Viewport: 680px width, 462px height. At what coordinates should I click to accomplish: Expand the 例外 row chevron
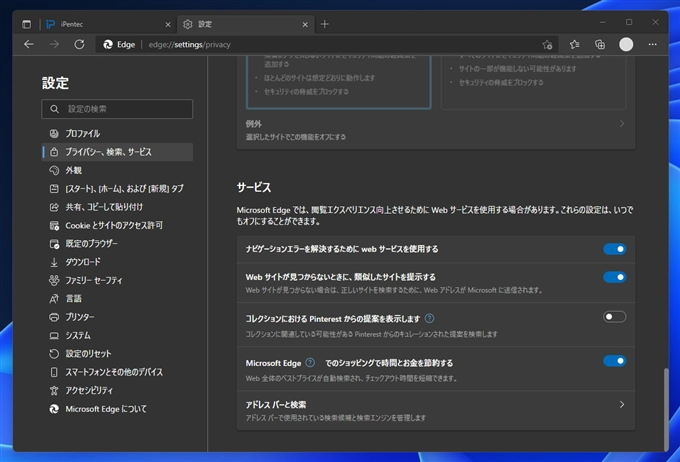(x=622, y=124)
